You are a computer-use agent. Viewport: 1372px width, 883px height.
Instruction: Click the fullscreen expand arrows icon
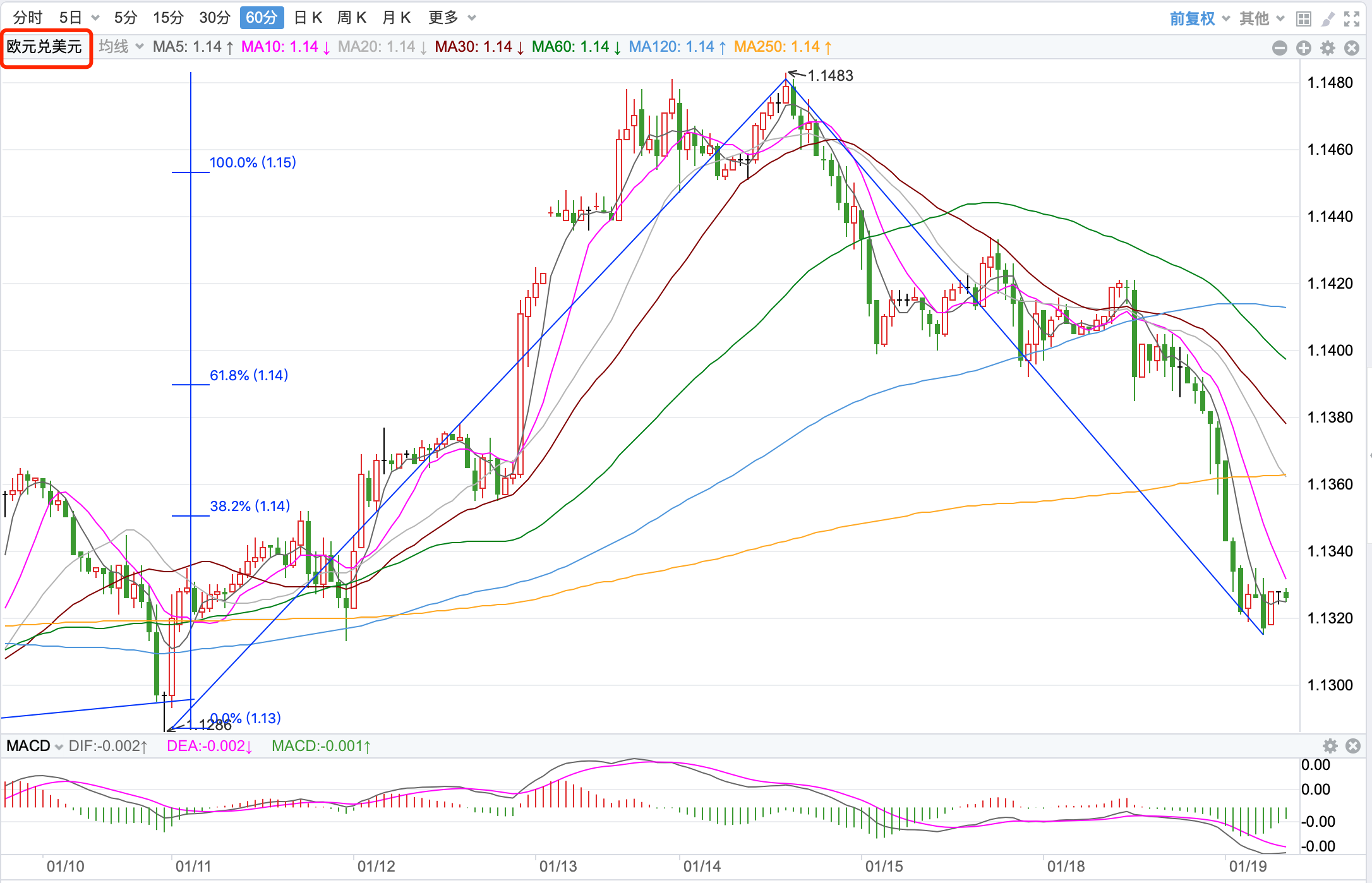pyautogui.click(x=1352, y=18)
